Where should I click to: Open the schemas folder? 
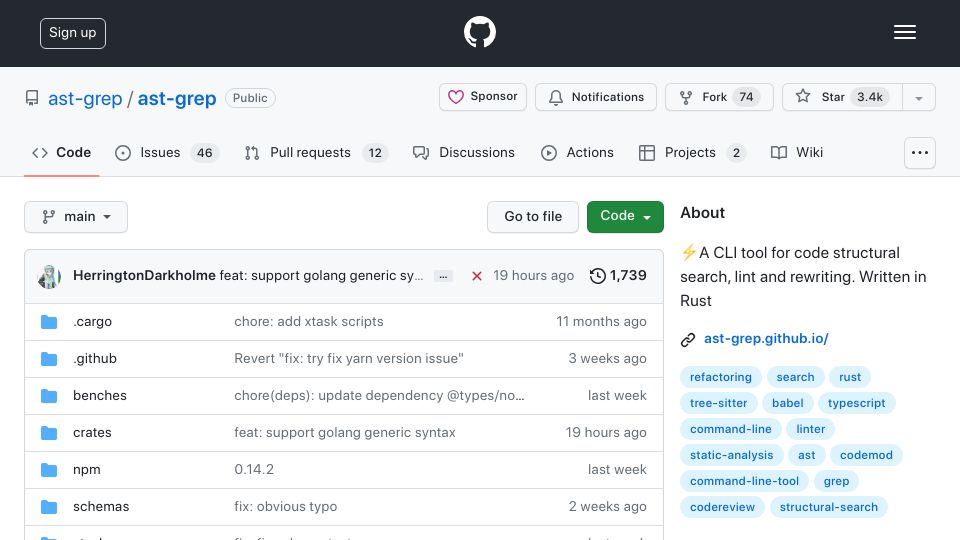(101, 506)
